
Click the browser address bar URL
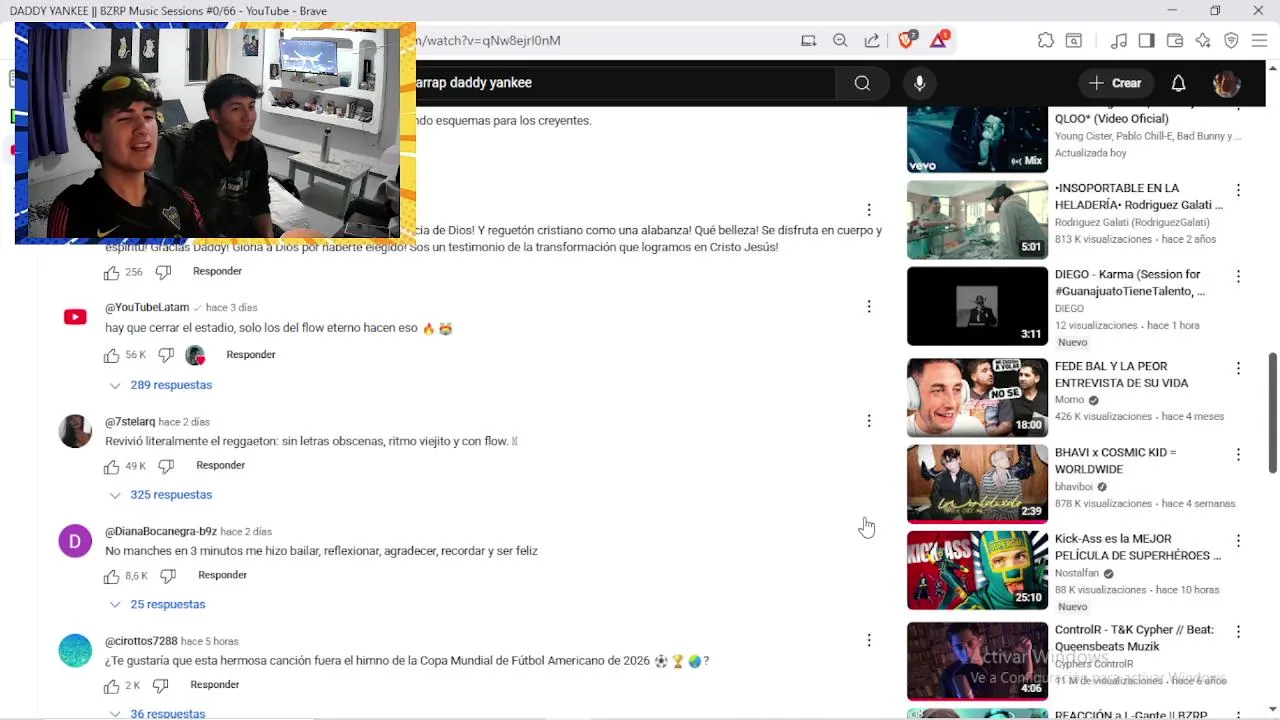click(x=490, y=41)
